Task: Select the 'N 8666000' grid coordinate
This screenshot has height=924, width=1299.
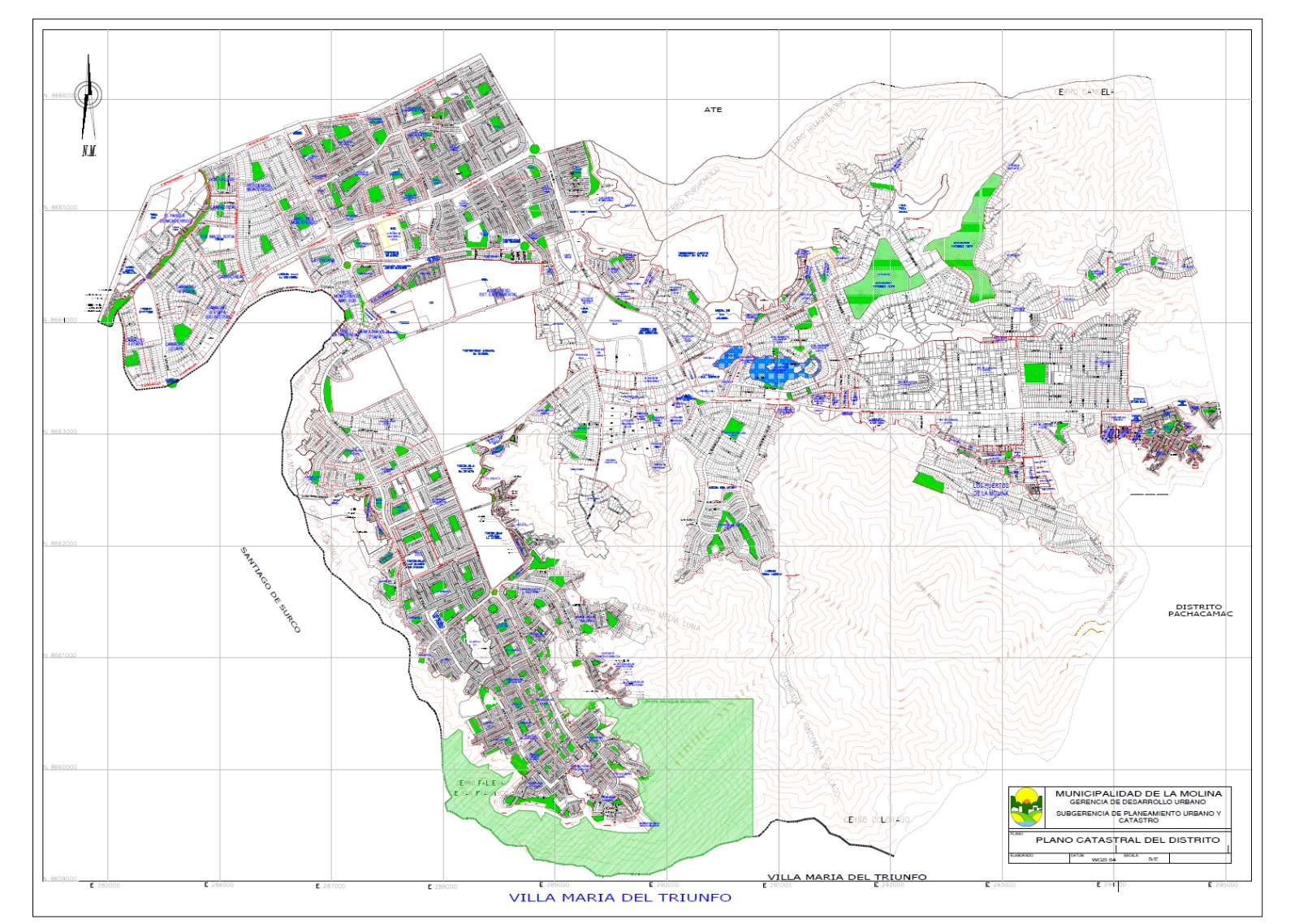Action: point(60,96)
